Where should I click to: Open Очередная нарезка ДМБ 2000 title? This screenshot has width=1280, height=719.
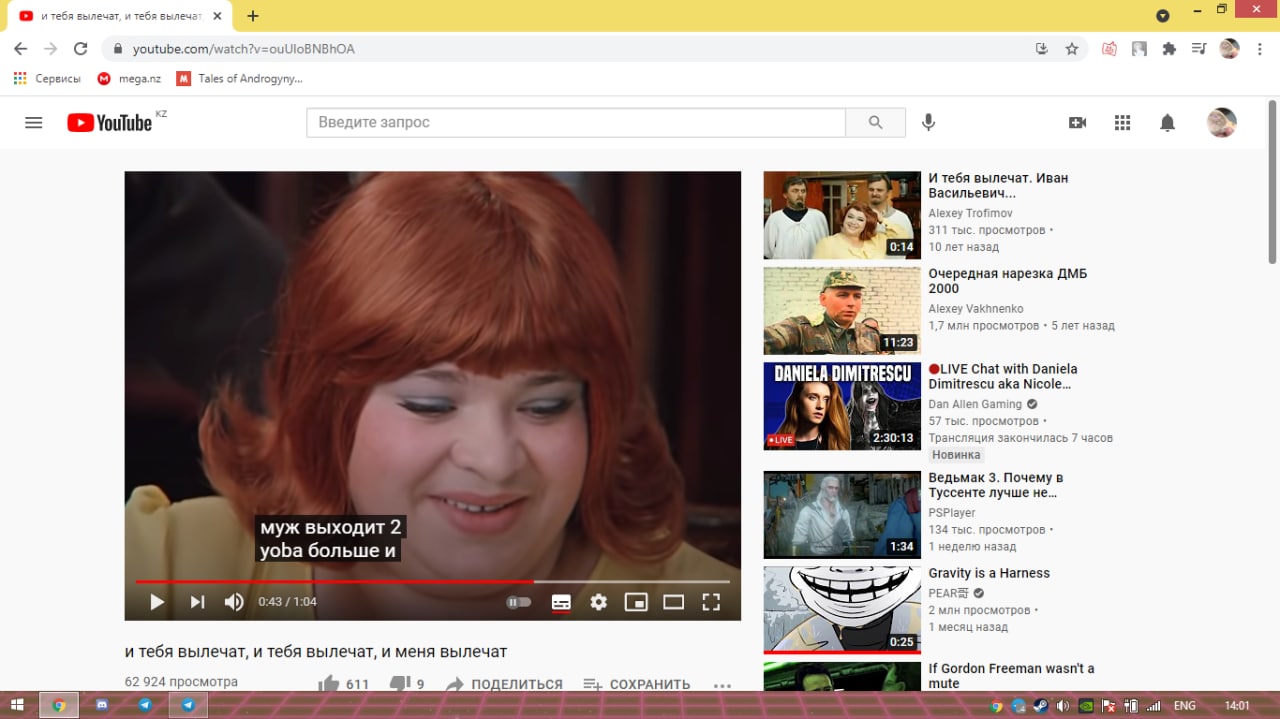[1007, 281]
